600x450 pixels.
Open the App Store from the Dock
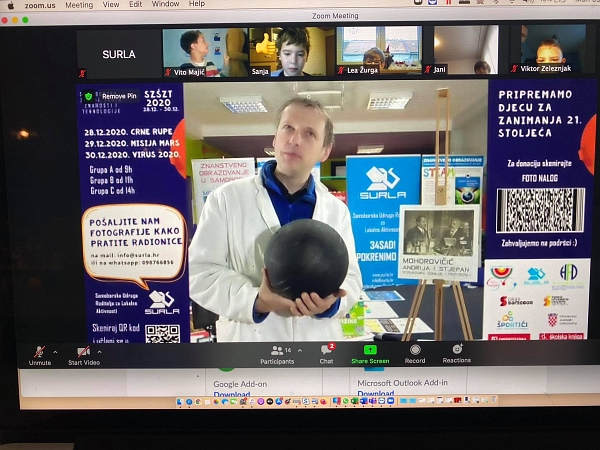click(x=279, y=401)
